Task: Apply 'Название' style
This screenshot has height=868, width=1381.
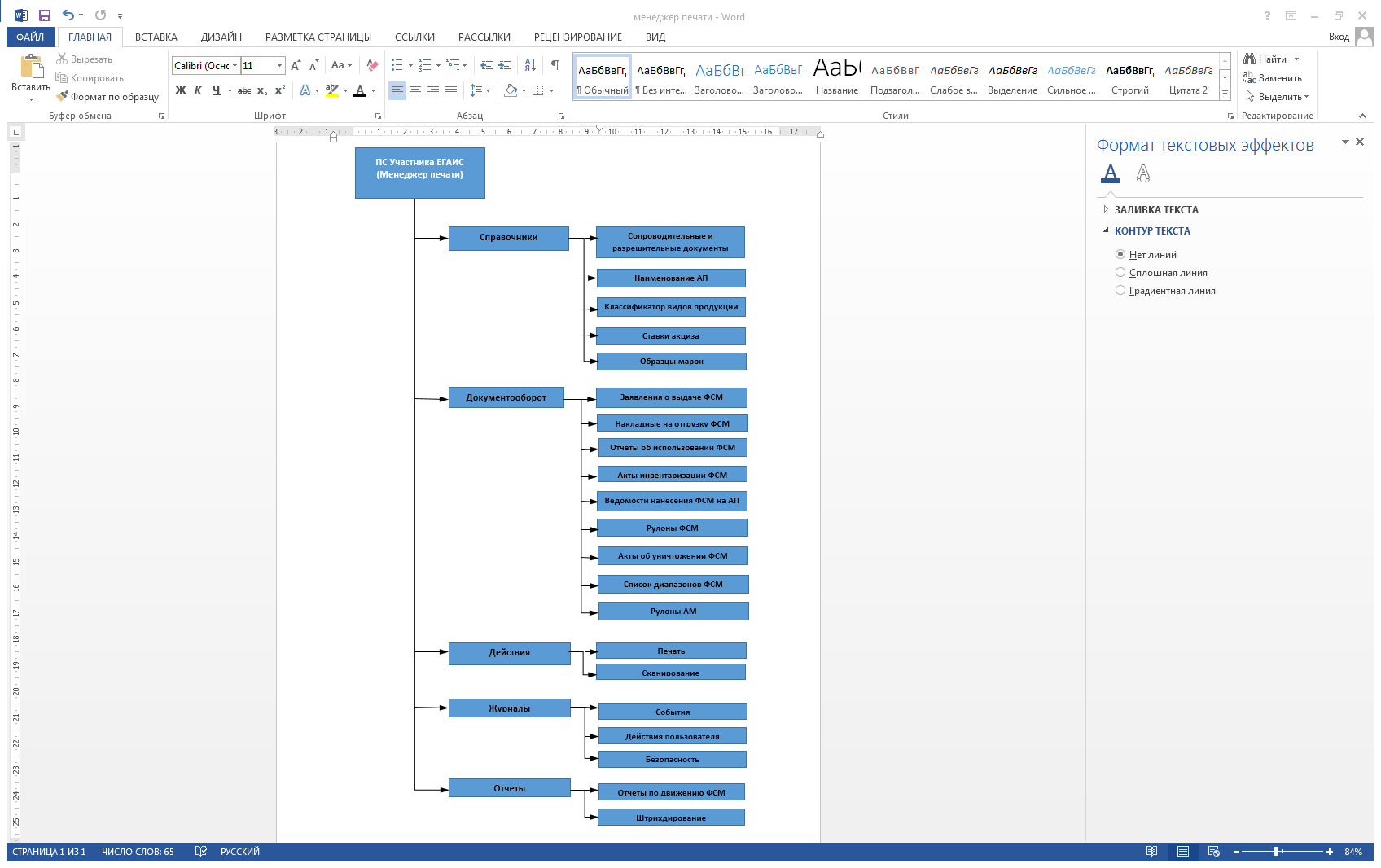Action: click(837, 78)
